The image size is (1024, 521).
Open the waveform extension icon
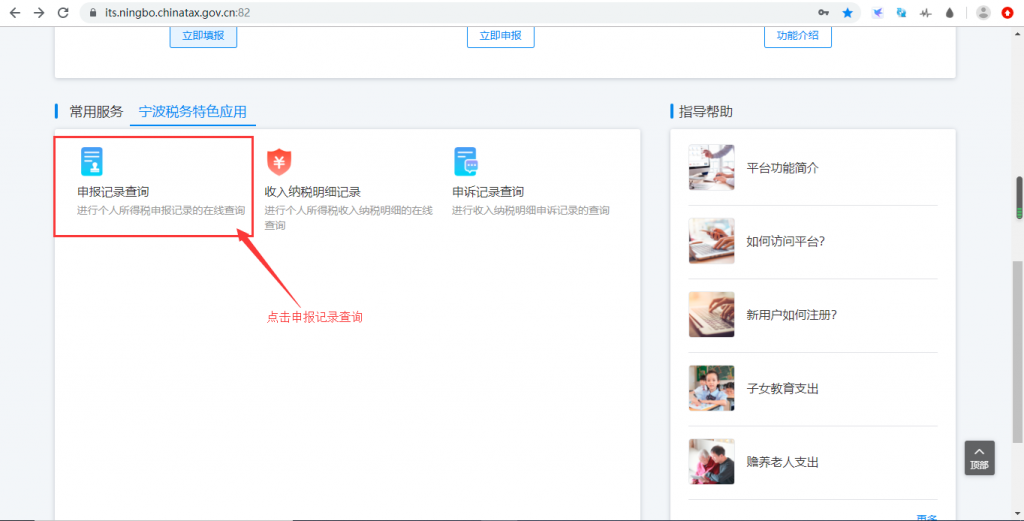925,12
